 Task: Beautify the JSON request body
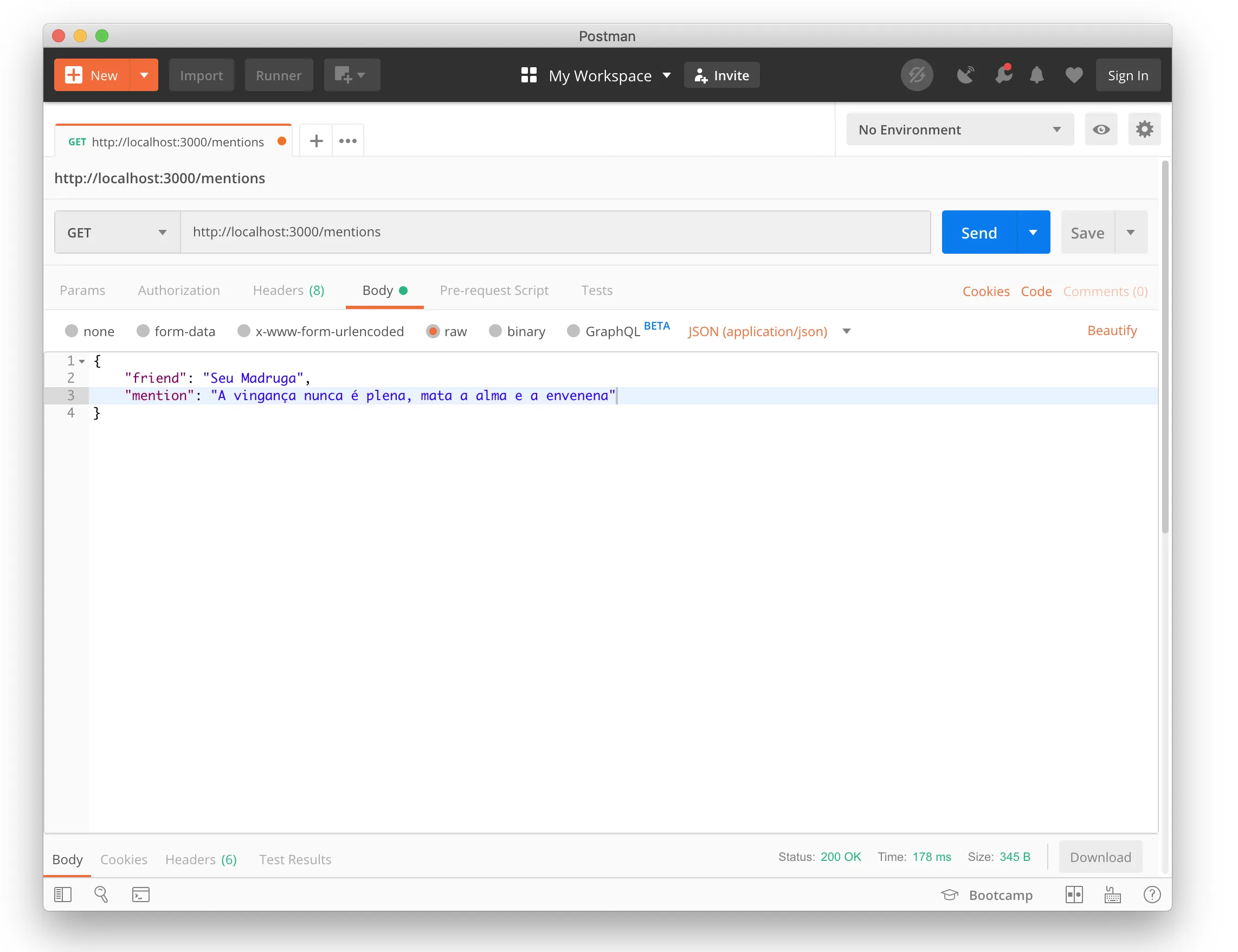[1112, 330]
